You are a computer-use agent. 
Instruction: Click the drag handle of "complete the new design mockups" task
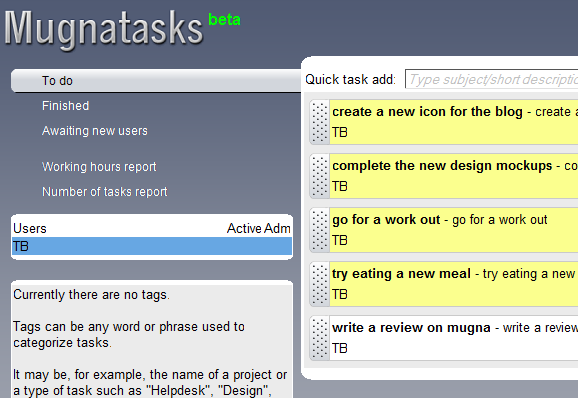pos(319,176)
